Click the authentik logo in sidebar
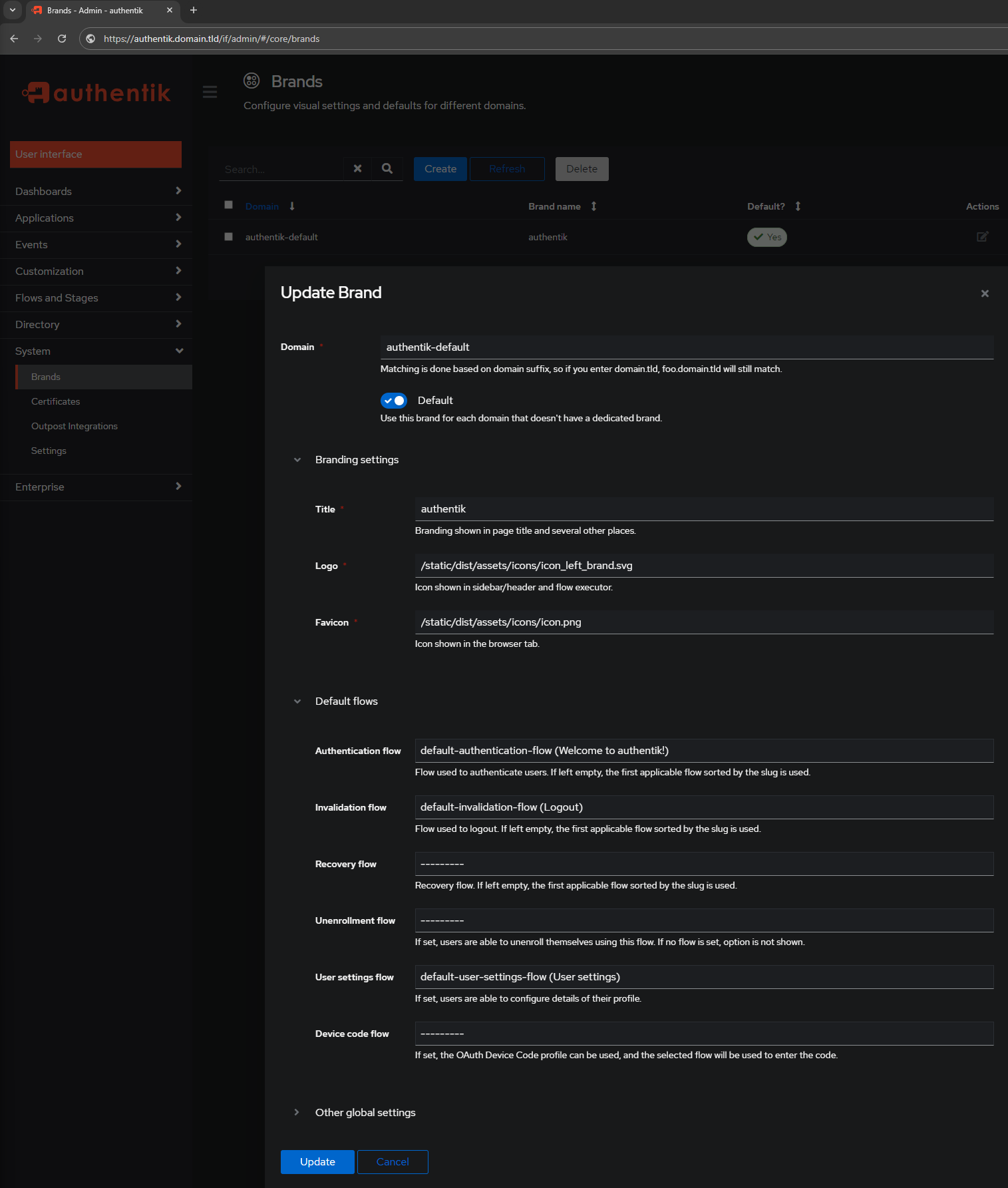This screenshot has height=1188, width=1008. (x=96, y=93)
